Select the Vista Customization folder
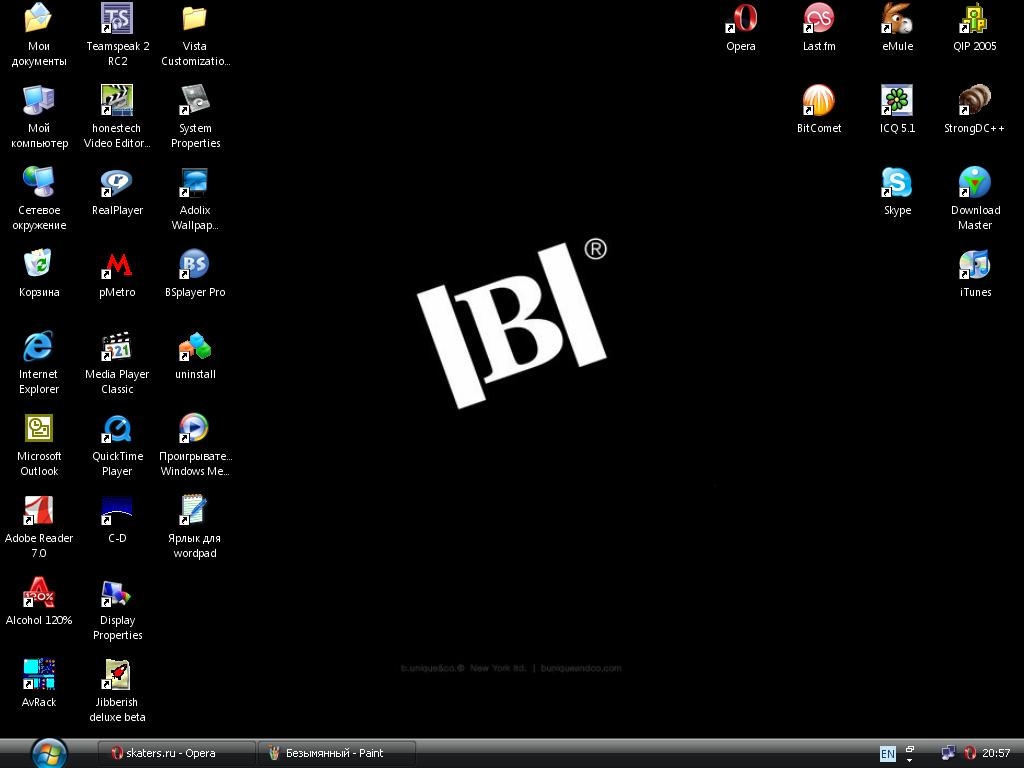The image size is (1024, 768). click(195, 20)
